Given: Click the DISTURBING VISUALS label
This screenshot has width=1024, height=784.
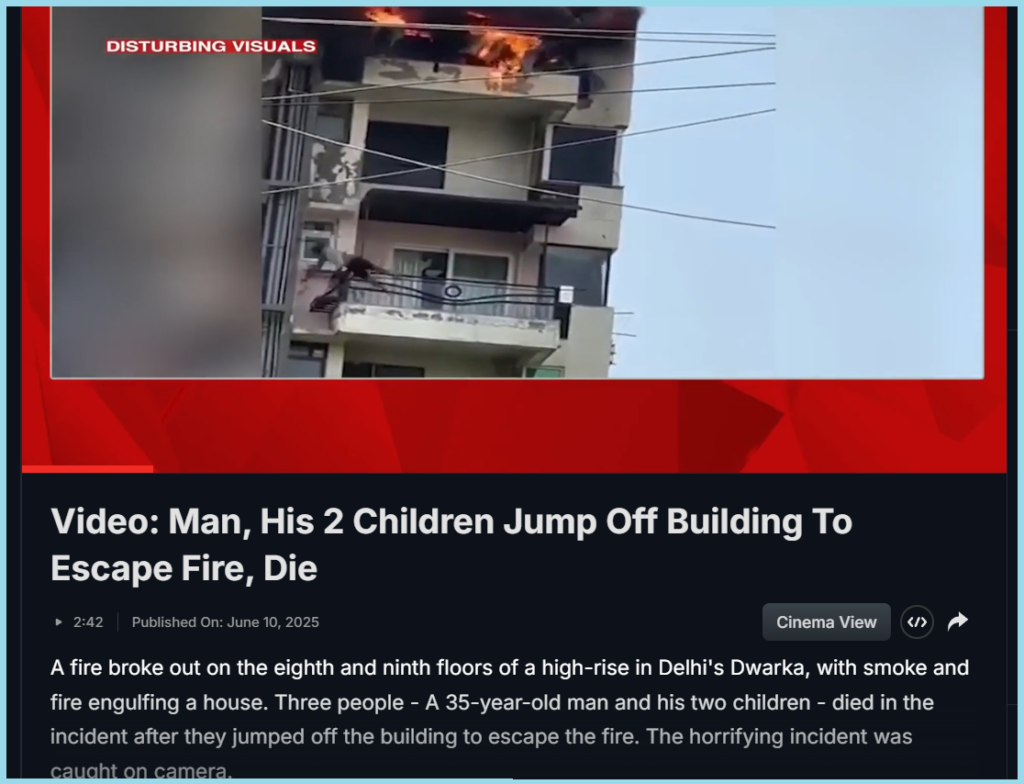Looking at the screenshot, I should pyautogui.click(x=211, y=46).
